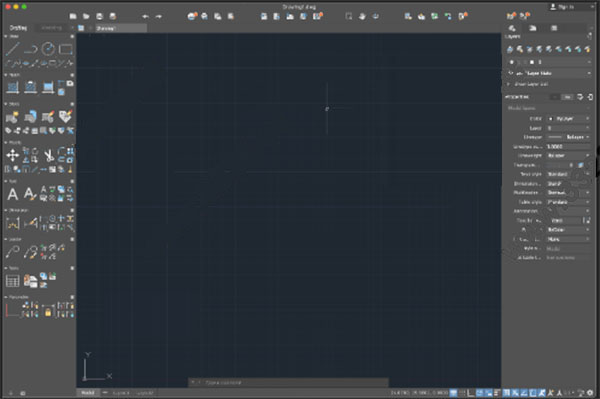Open the Drawing1 file tab
600x399 pixels.
coord(120,28)
